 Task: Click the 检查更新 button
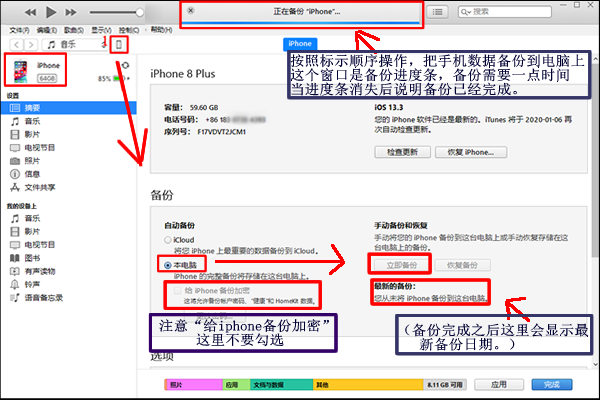[x=402, y=152]
